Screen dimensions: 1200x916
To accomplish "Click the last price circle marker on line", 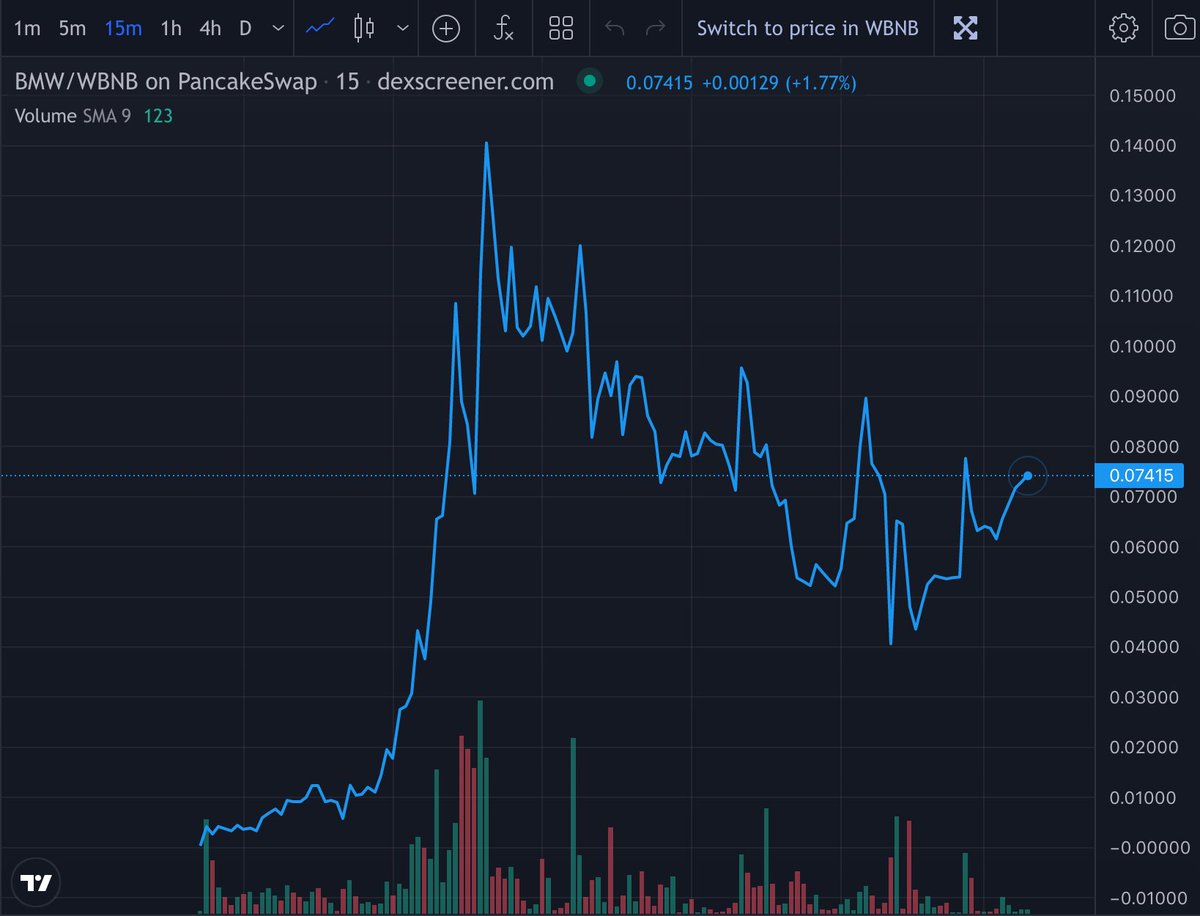I will 1027,476.
